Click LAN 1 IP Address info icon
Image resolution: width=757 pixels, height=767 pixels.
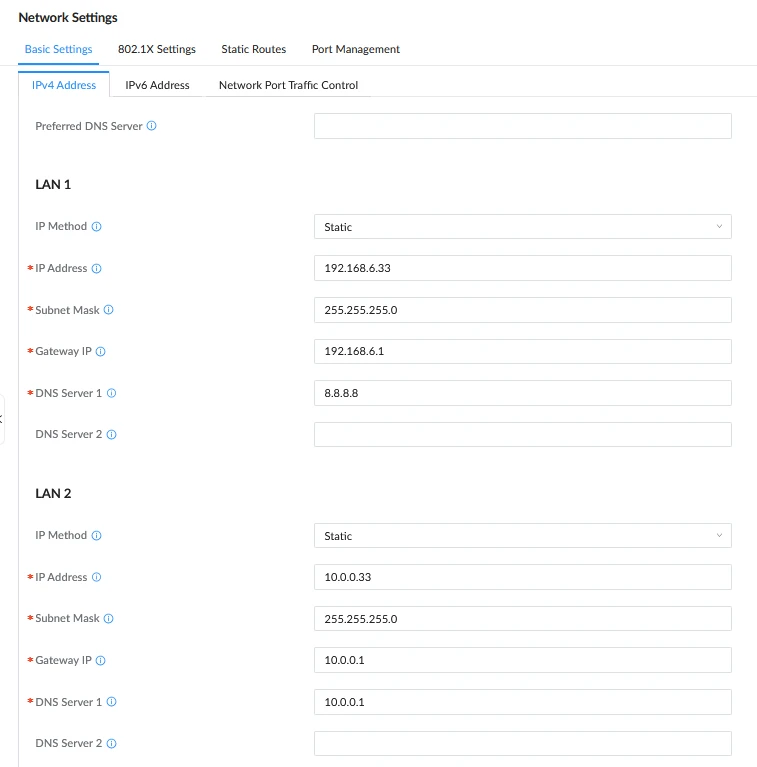point(96,269)
